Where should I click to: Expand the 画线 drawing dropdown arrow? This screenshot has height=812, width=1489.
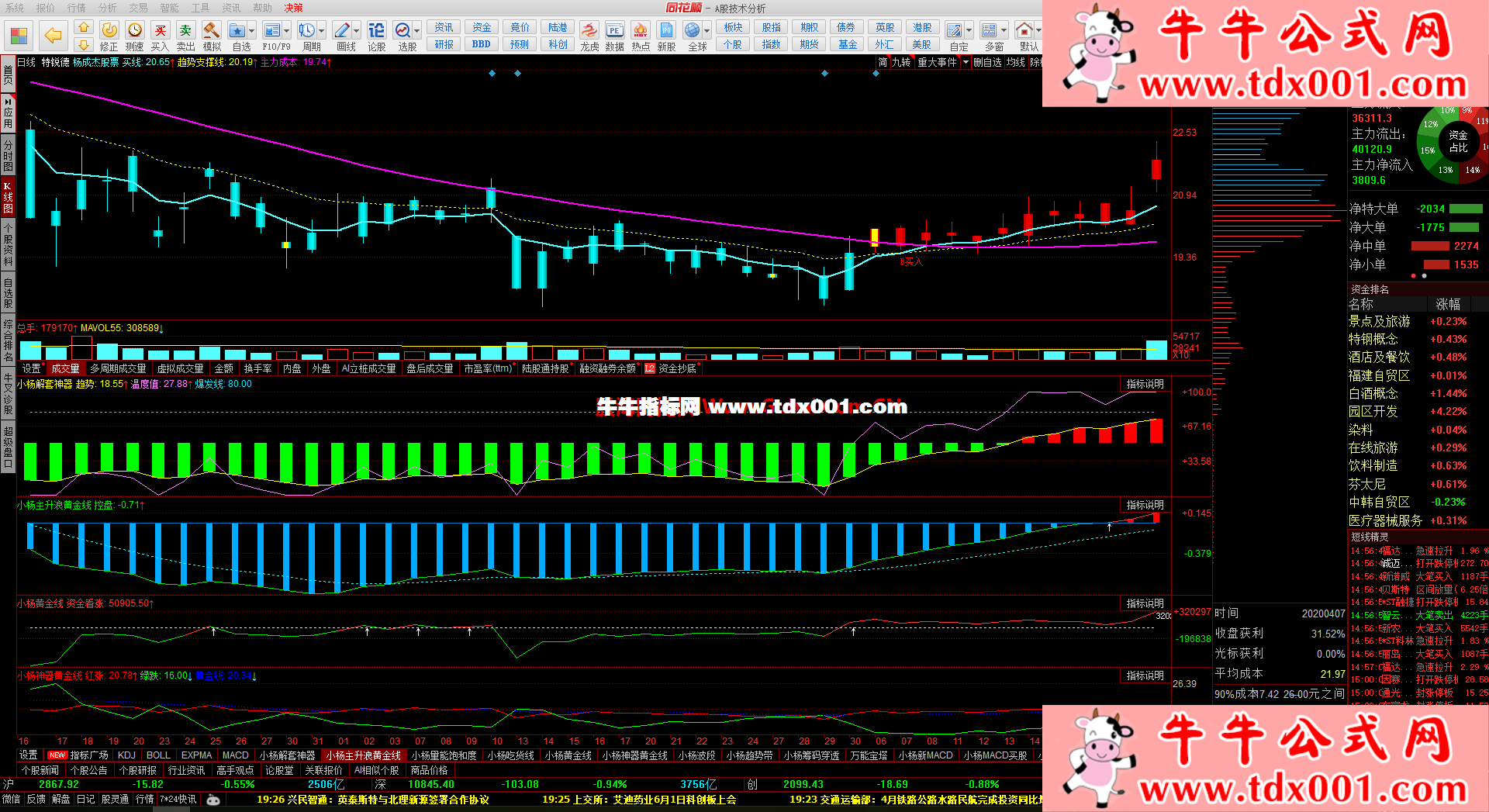click(x=357, y=31)
